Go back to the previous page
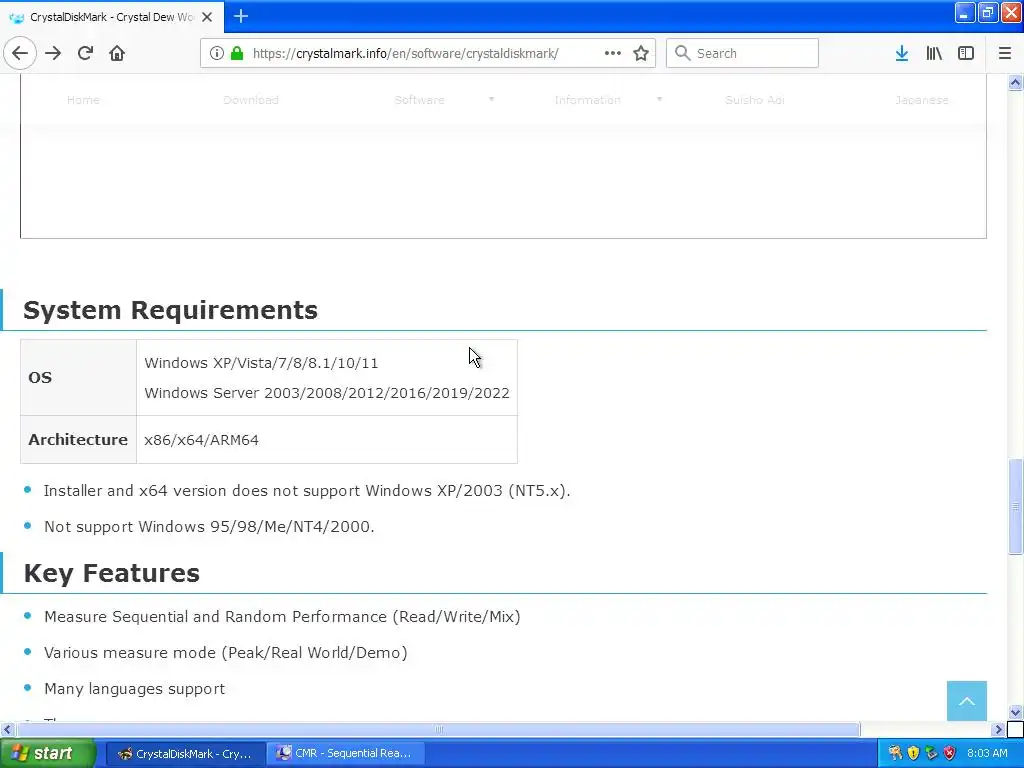This screenshot has width=1024, height=768. 20,53
